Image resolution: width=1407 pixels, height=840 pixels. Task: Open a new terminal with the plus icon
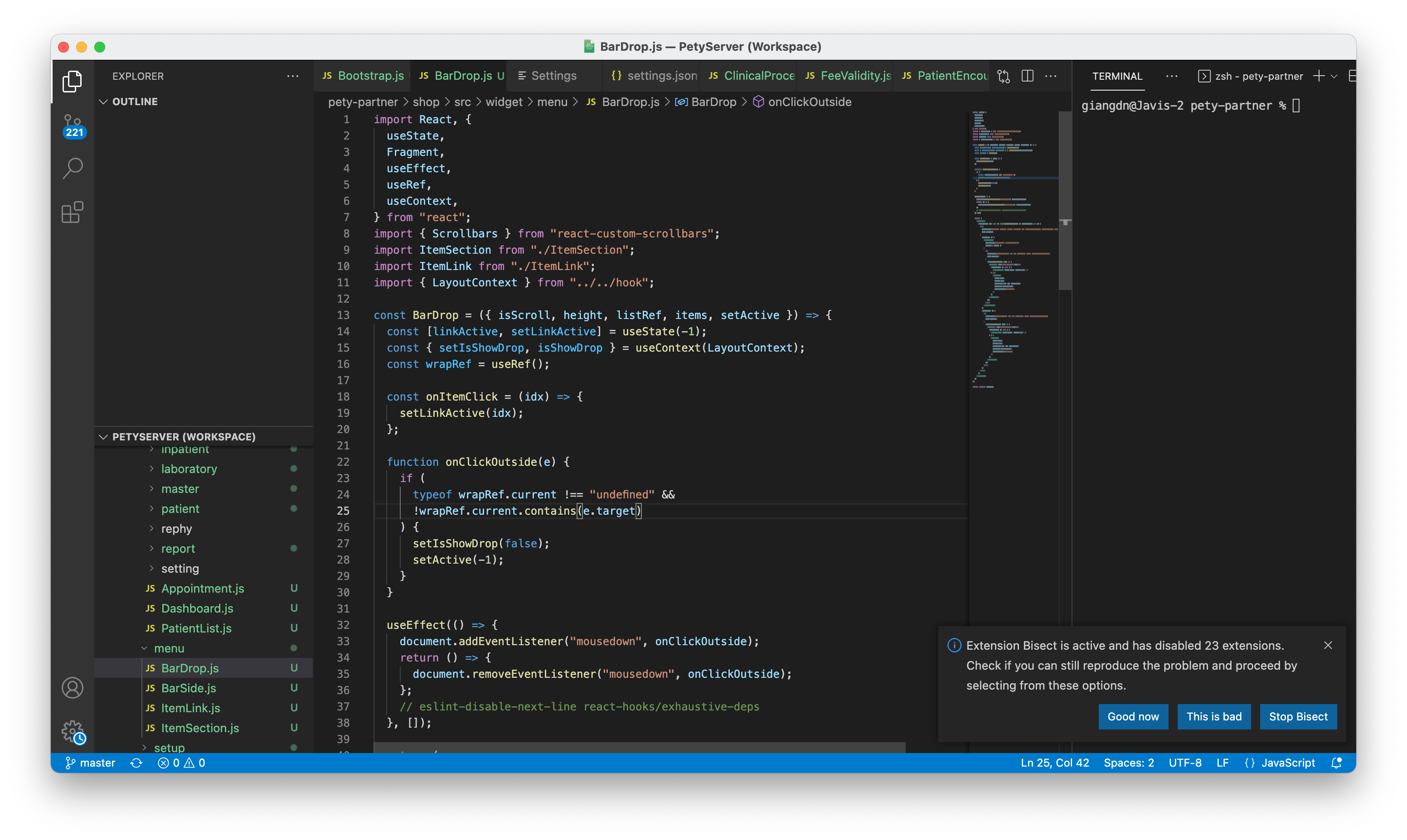(x=1319, y=75)
